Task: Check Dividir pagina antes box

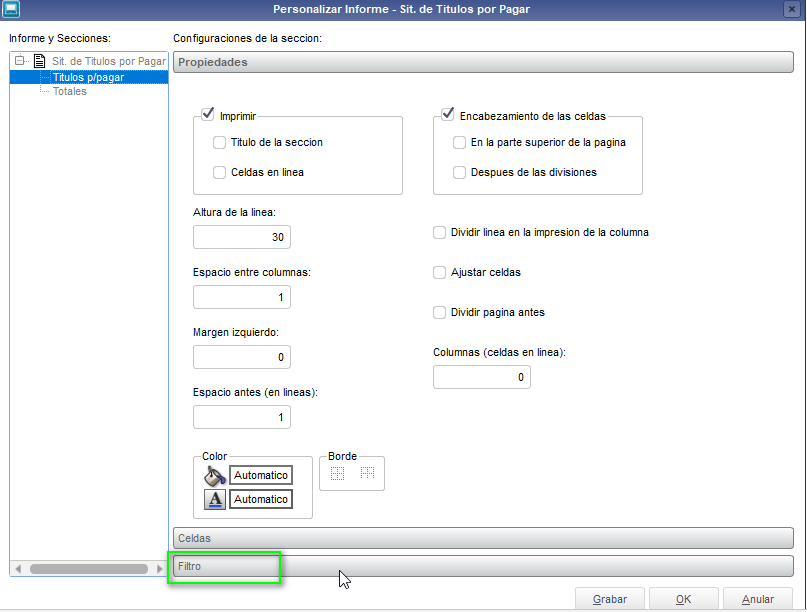Action: 439,312
